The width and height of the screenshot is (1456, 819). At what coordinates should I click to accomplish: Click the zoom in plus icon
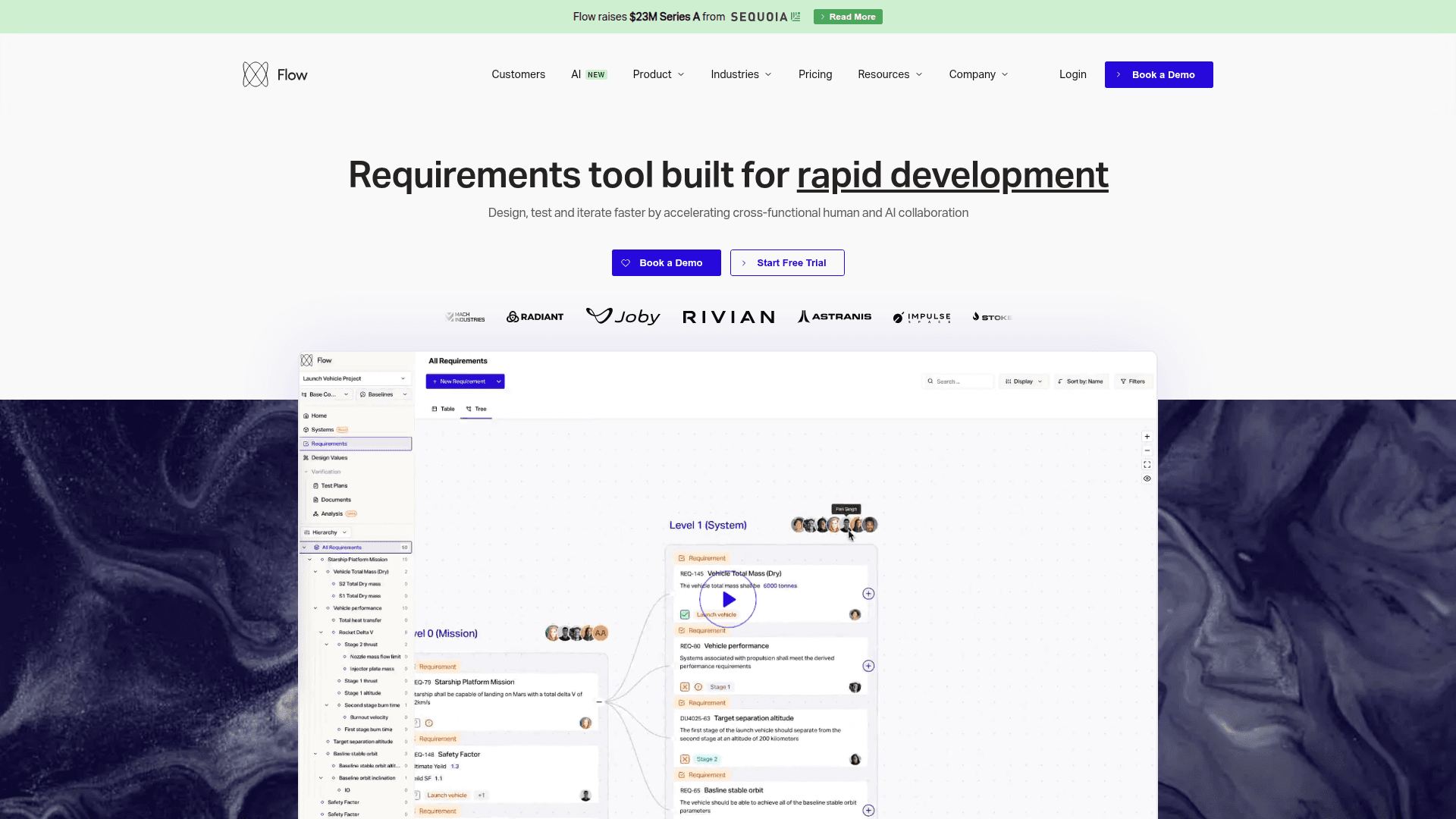point(1147,437)
